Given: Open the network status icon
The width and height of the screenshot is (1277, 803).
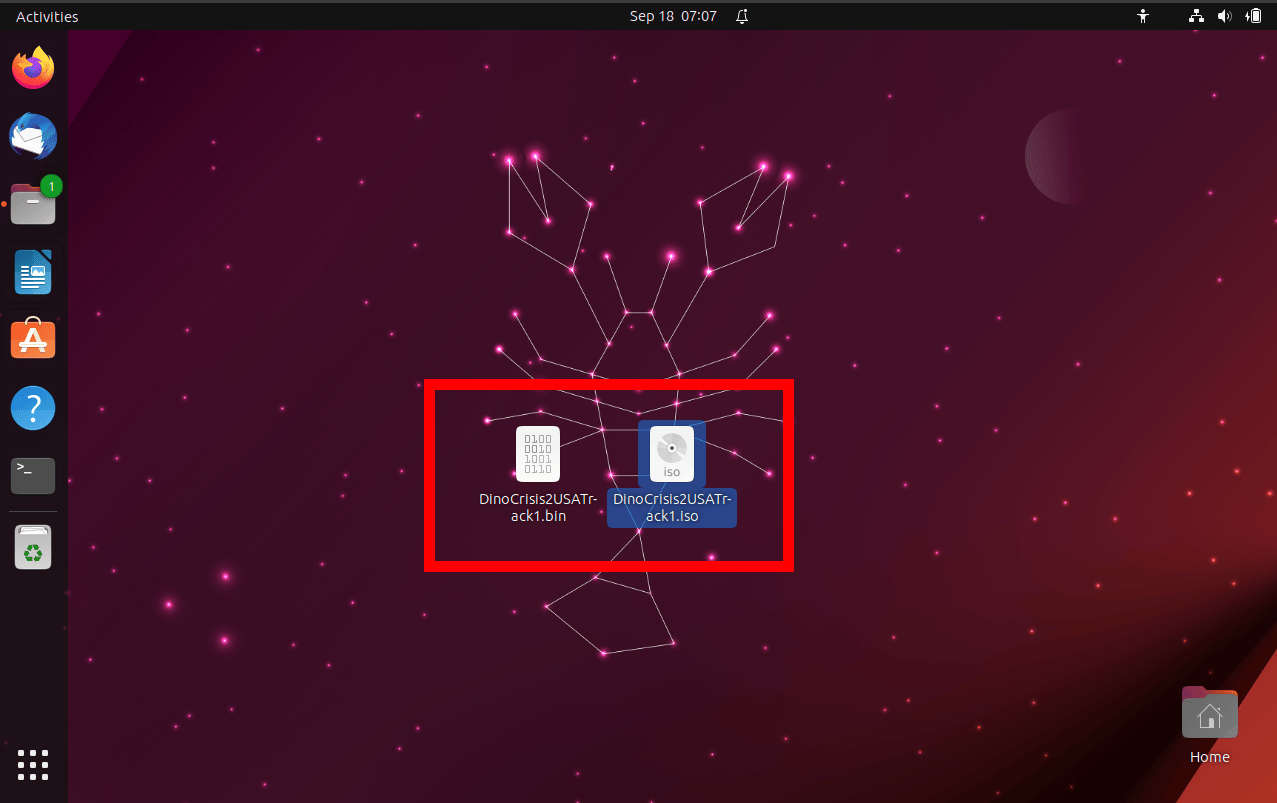Looking at the screenshot, I should click(1196, 16).
